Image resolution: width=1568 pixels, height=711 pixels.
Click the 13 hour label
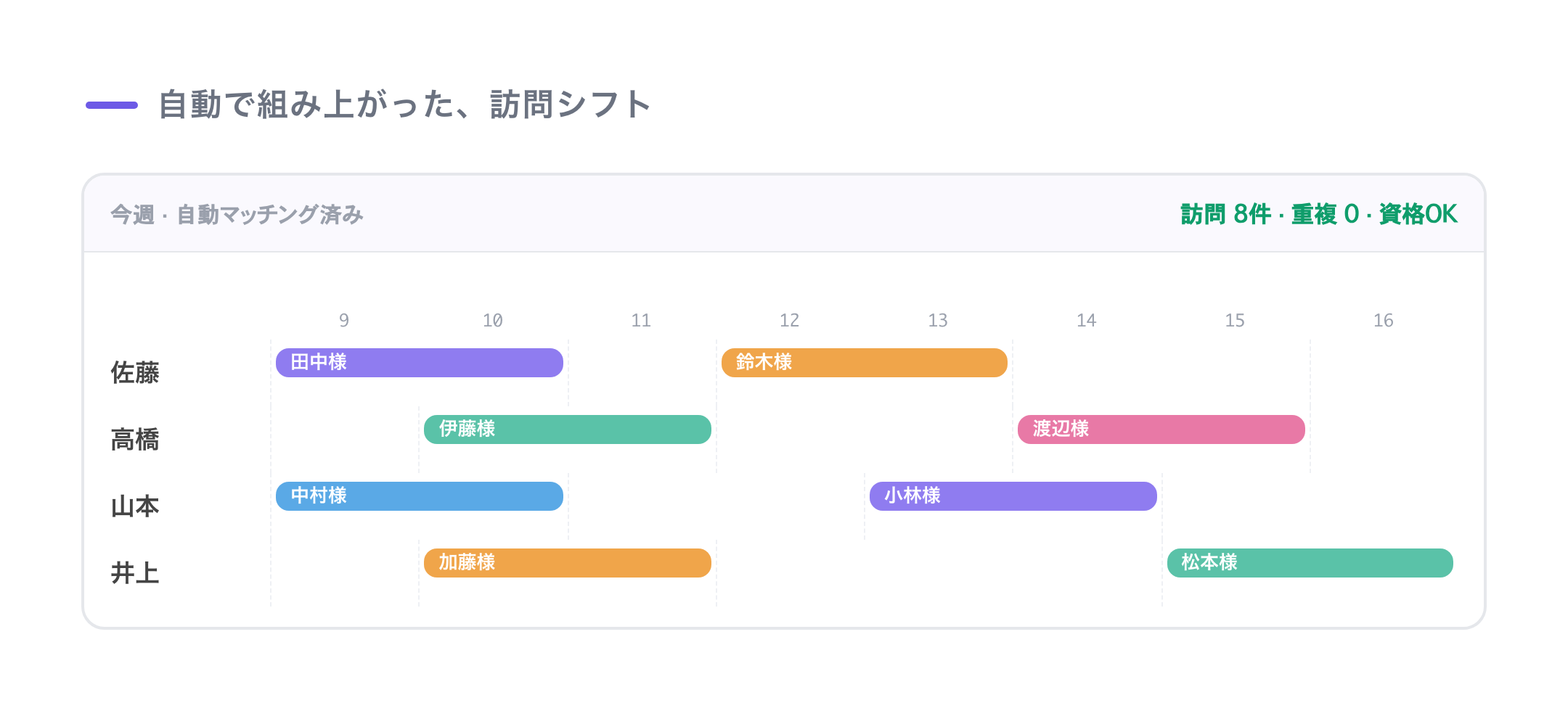tap(938, 321)
